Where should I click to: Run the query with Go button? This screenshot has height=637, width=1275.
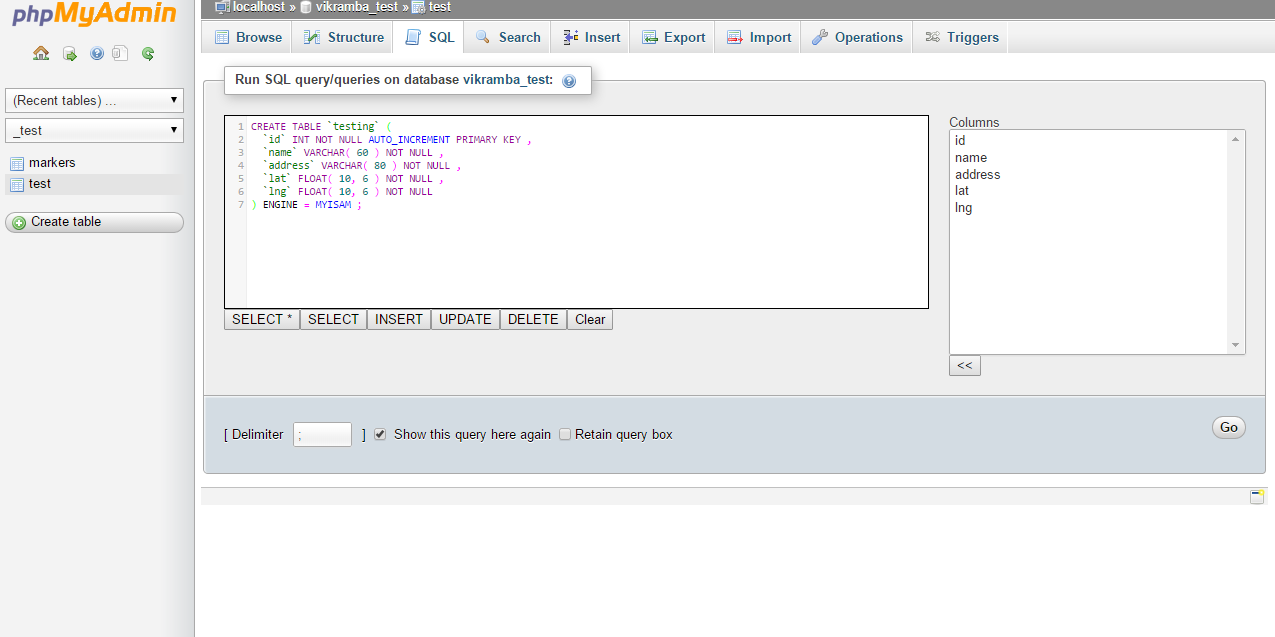(1229, 427)
